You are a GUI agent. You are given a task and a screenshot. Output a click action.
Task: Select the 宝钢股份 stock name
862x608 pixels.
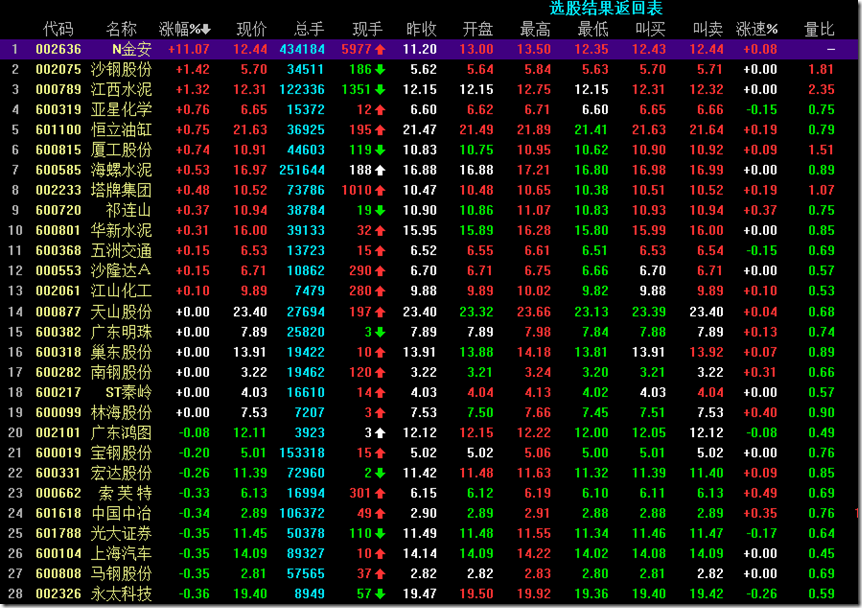coord(121,453)
